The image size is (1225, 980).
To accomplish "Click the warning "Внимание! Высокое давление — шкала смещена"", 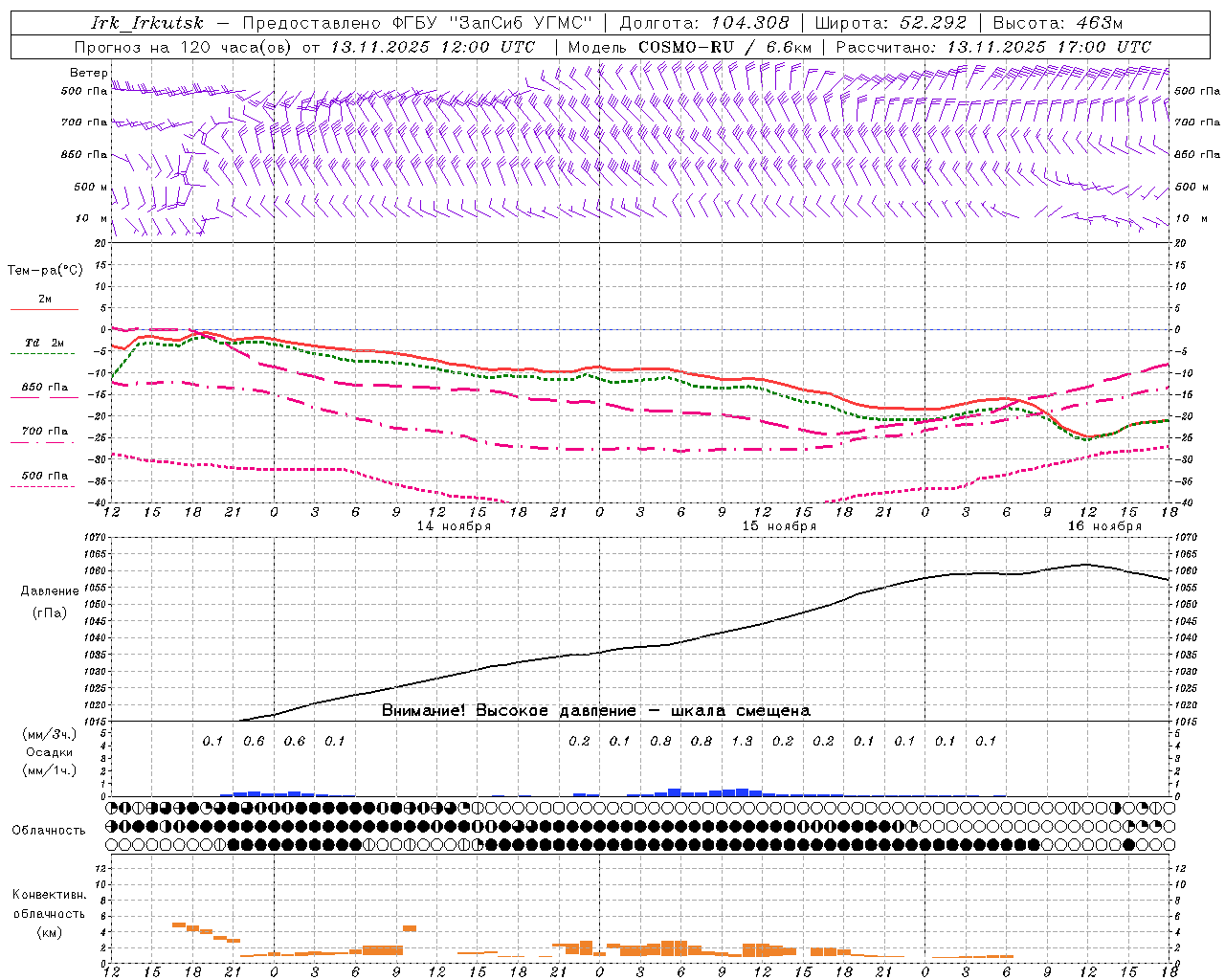I will click(x=596, y=711).
